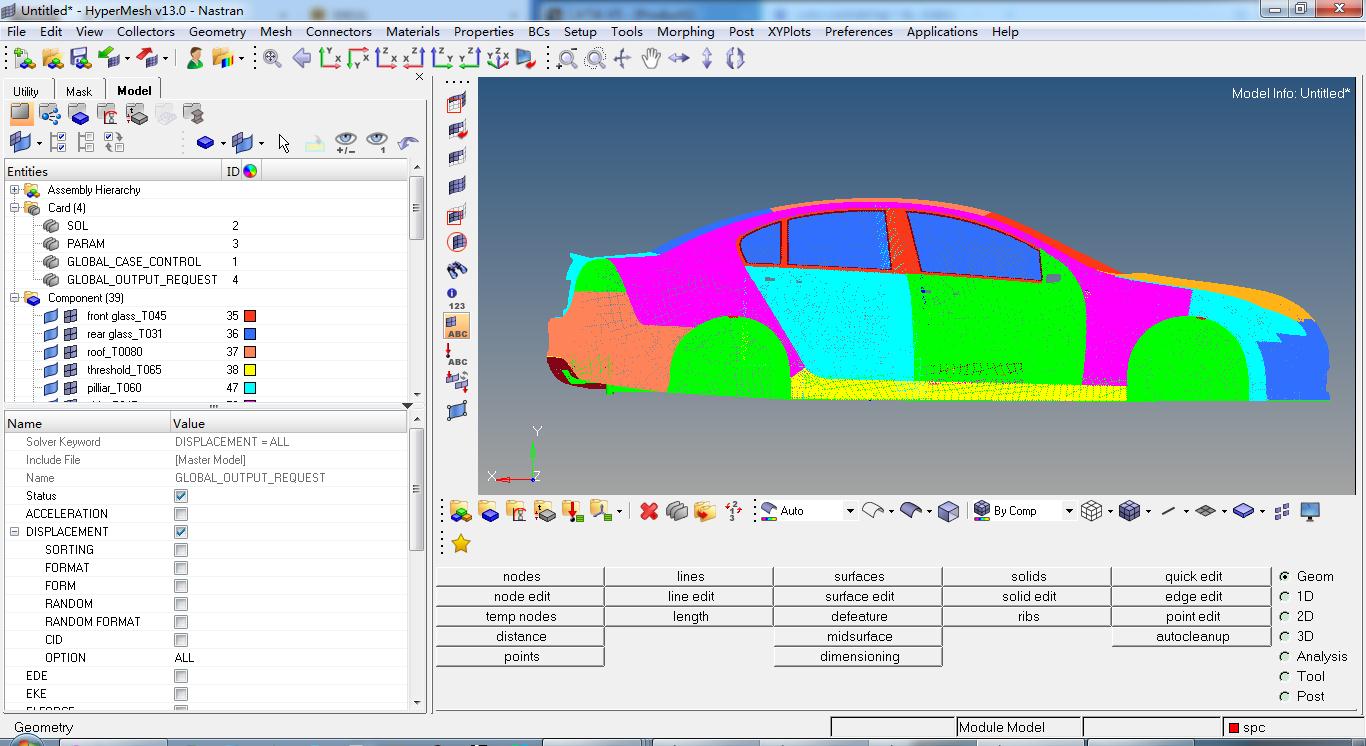
Task: Switch to the Utility tab
Action: tap(26, 91)
